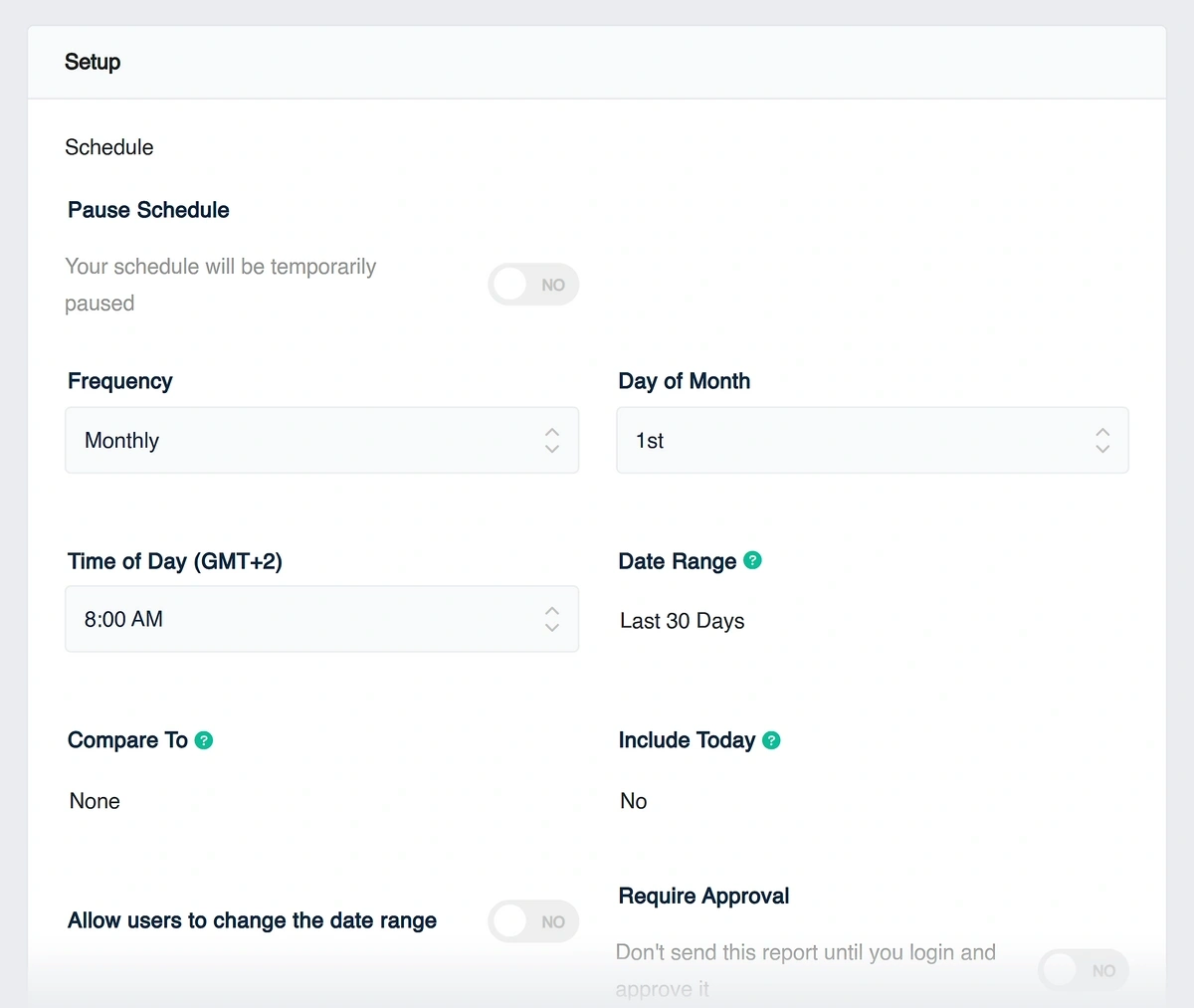Click the Frequency up stepper arrow
The width and height of the screenshot is (1194, 1008).
[551, 433]
